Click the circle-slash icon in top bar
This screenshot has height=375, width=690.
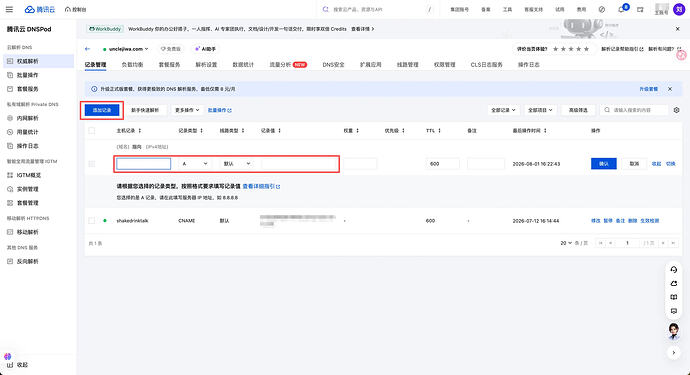coord(602,9)
